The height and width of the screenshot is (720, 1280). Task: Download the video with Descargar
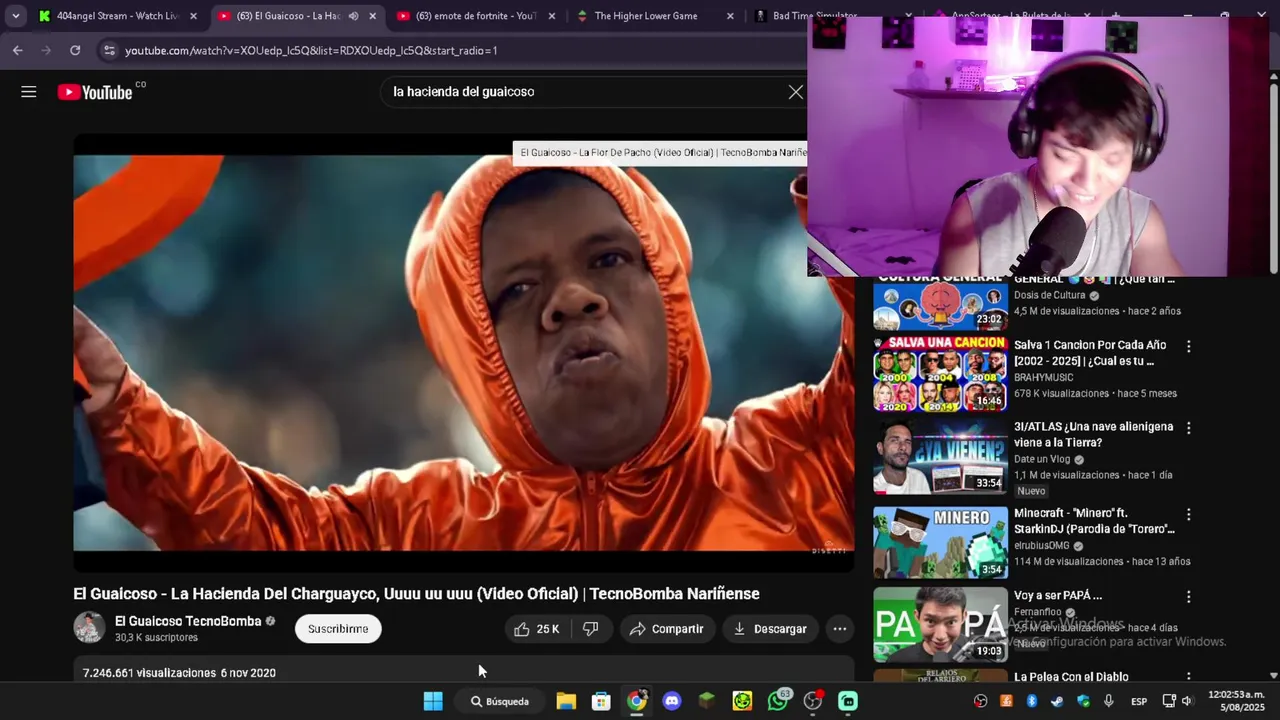point(770,629)
